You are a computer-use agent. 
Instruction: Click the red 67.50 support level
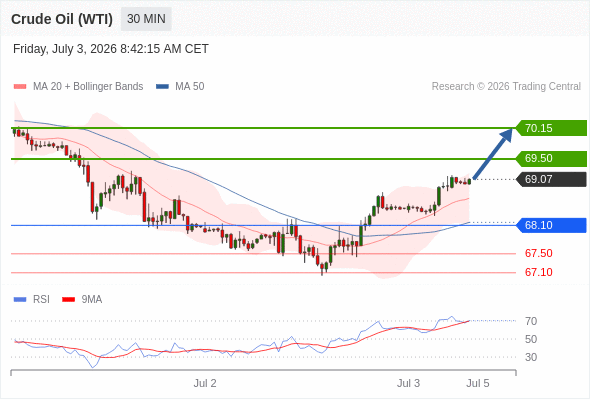[x=538, y=253]
